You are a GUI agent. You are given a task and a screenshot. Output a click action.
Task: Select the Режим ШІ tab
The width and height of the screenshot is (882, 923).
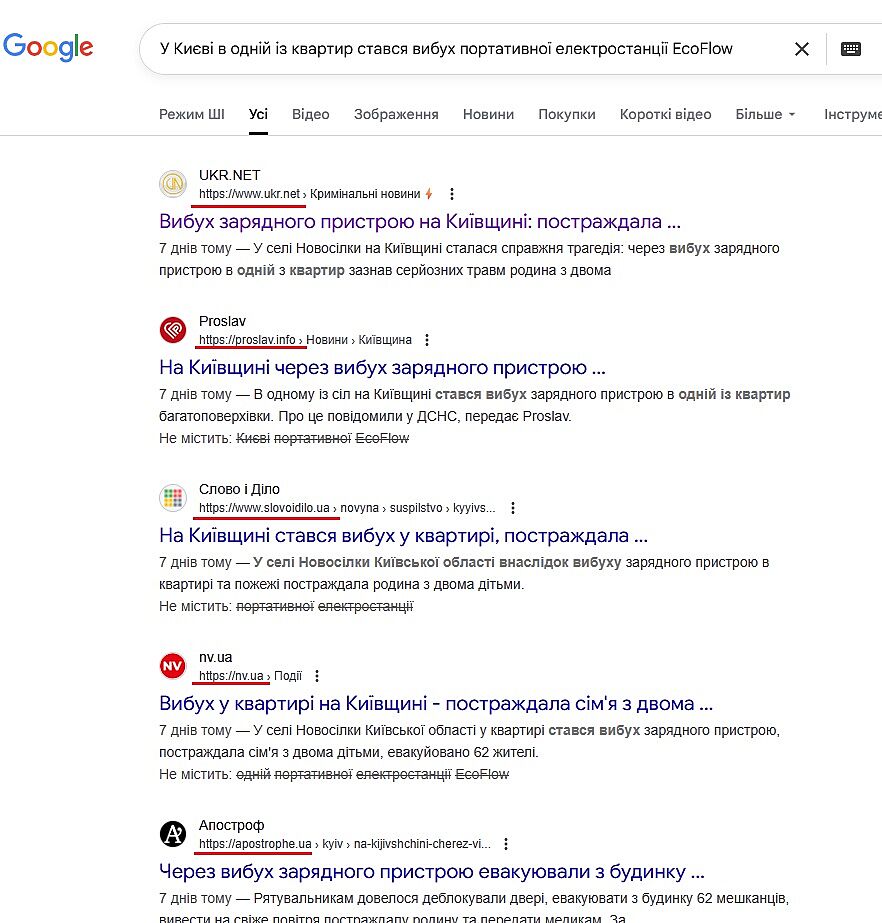191,114
